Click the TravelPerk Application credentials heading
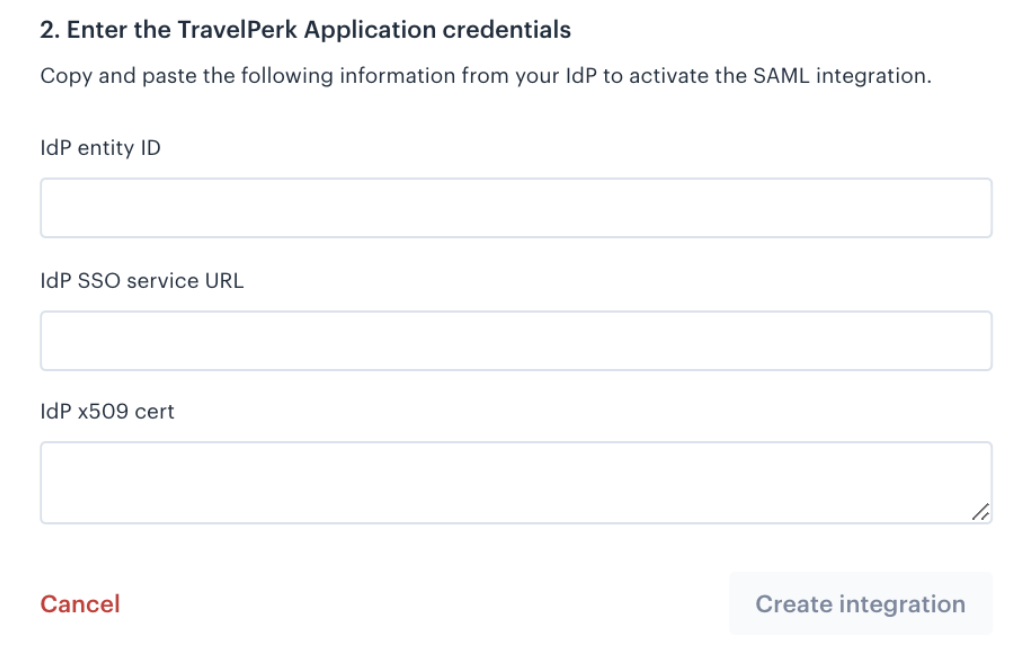 click(x=305, y=30)
